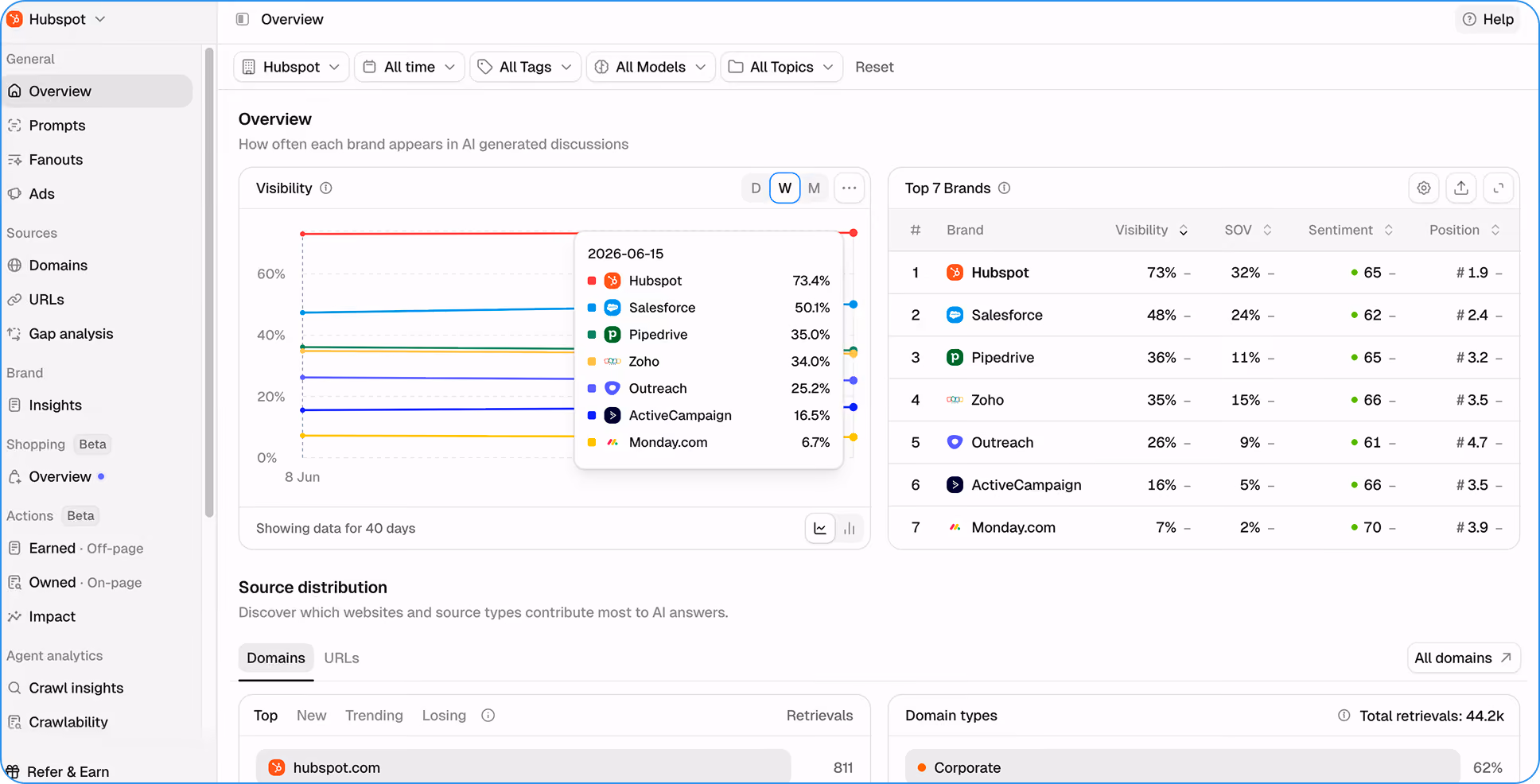Click the green Pipedrive legend swatch in tooltip
Screen dimensions: 1540x784
(x=592, y=335)
